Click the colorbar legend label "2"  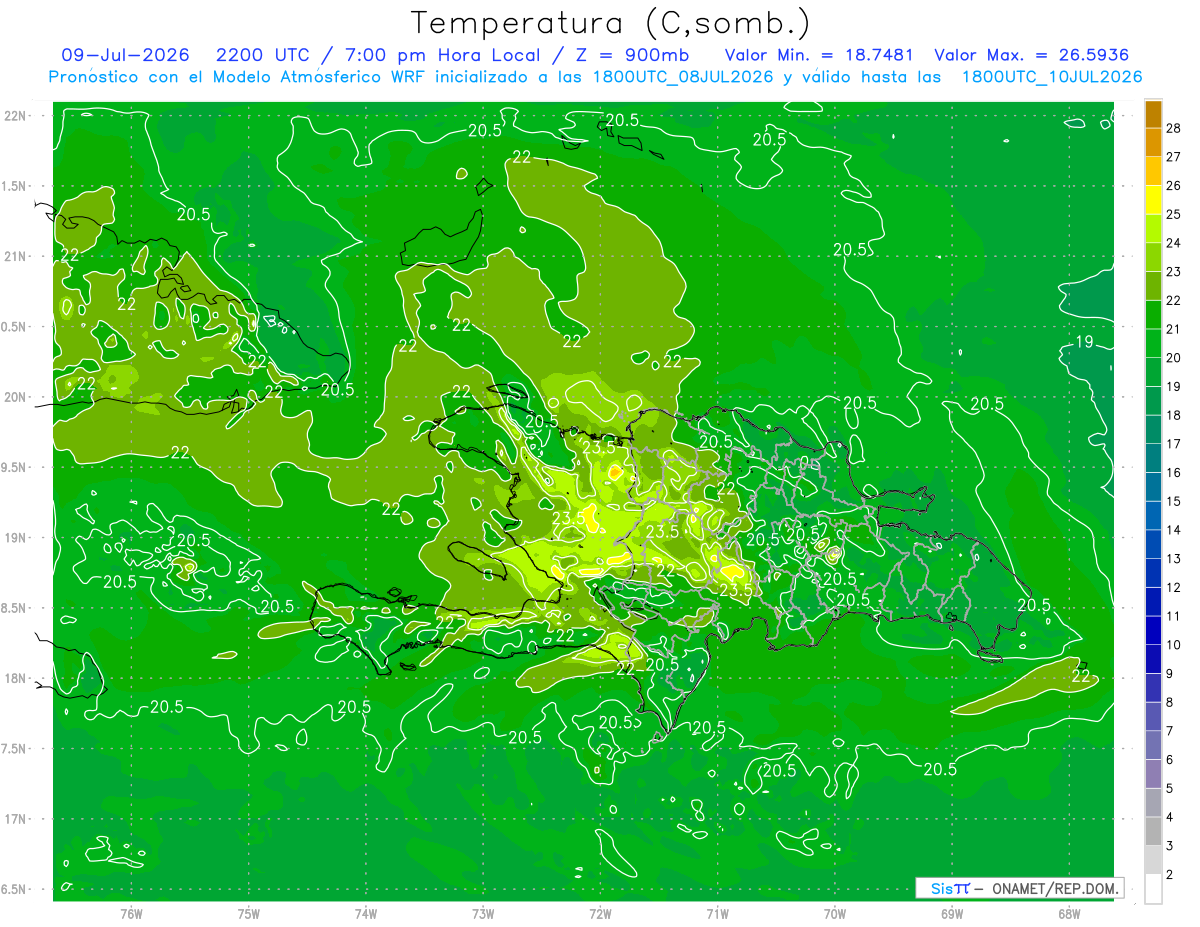click(x=1171, y=874)
